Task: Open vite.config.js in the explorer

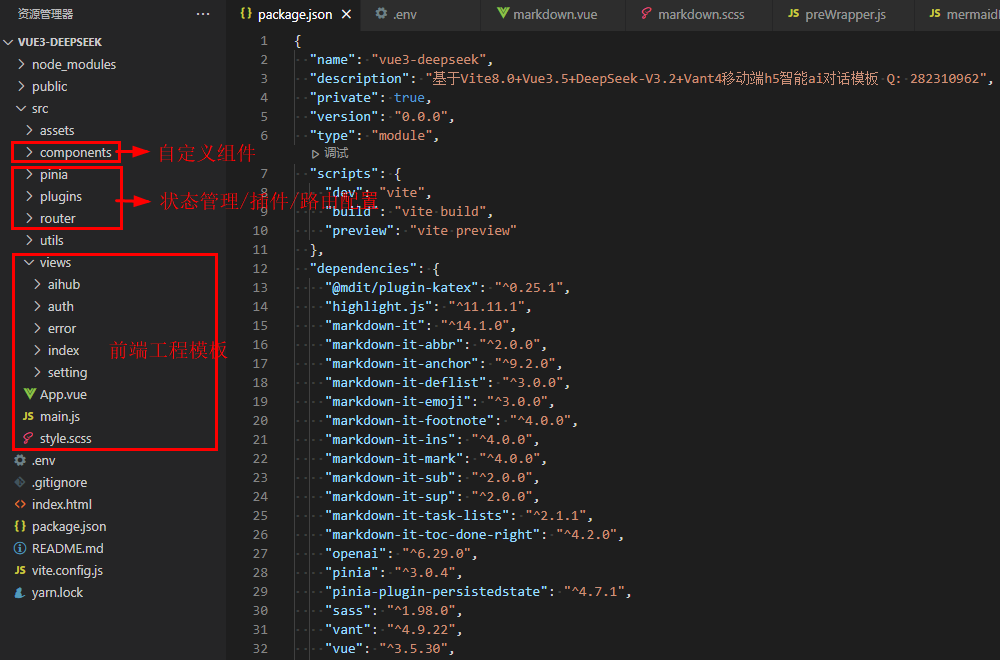Action: click(x=67, y=570)
